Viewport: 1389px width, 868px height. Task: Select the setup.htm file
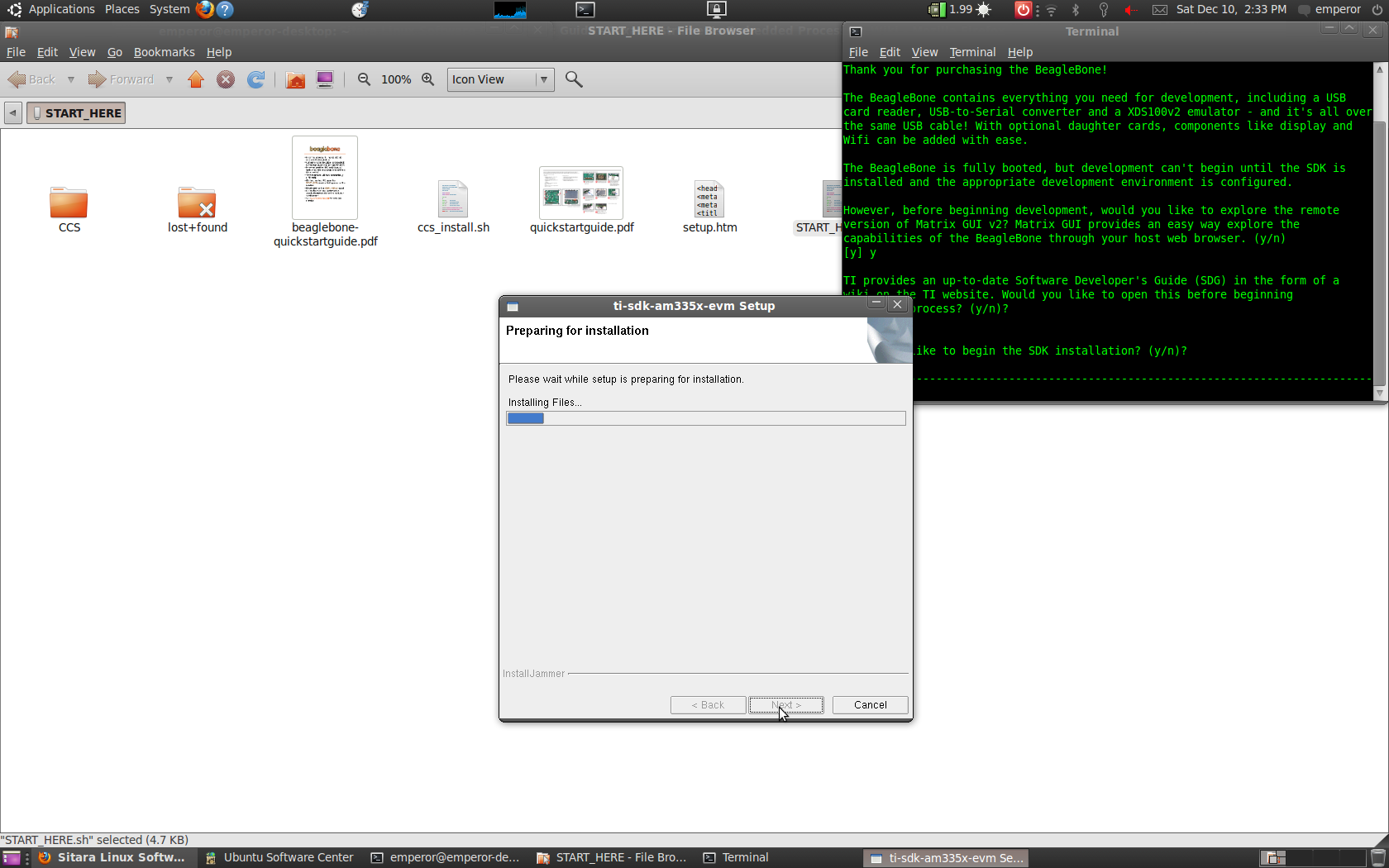[709, 199]
